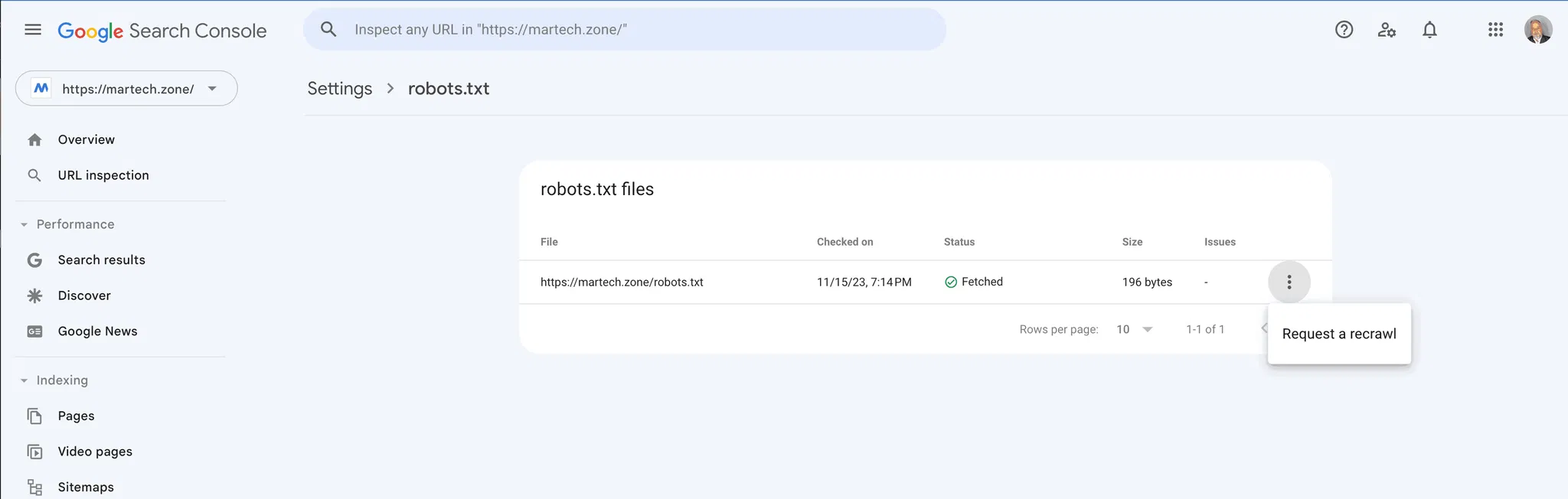Open the Rows per page dropdown
This screenshot has height=499, width=1568.
[1135, 330]
